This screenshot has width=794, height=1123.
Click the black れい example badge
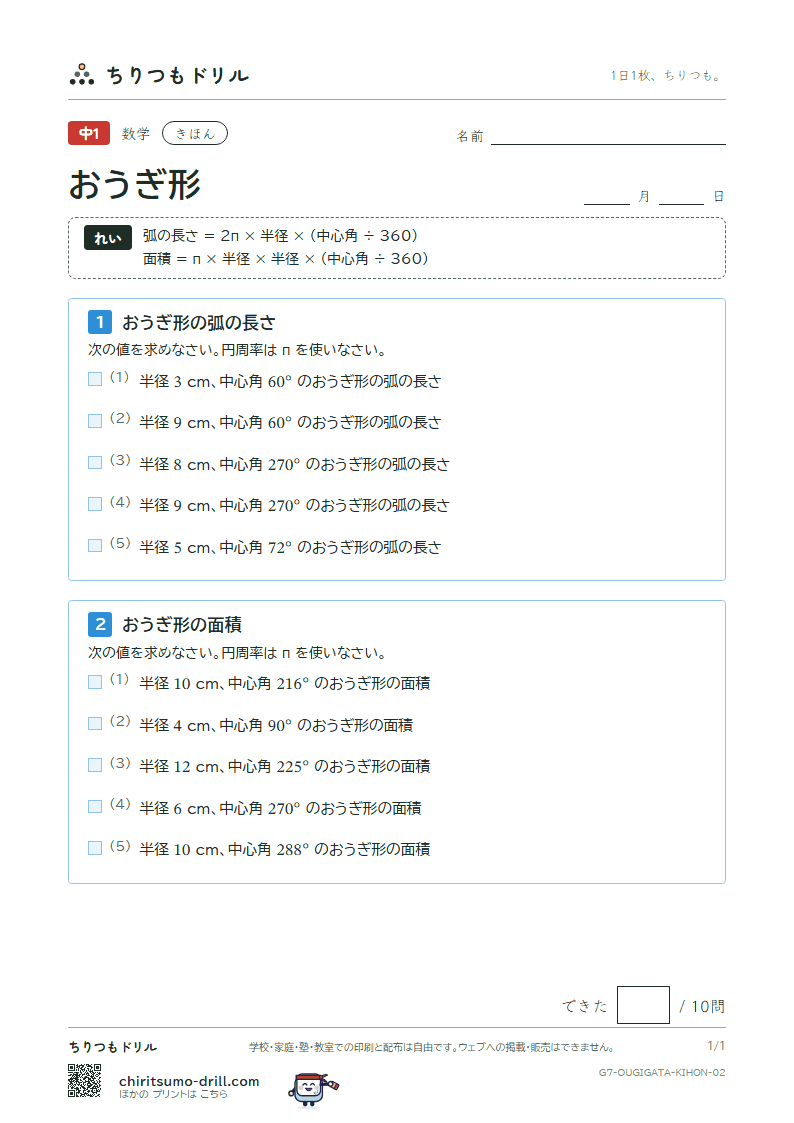[x=107, y=238]
